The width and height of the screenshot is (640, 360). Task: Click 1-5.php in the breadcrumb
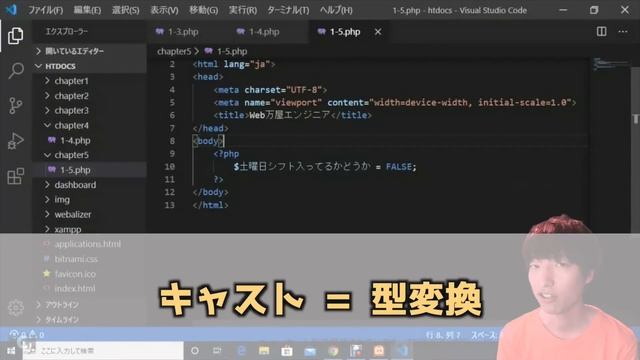(x=232, y=51)
